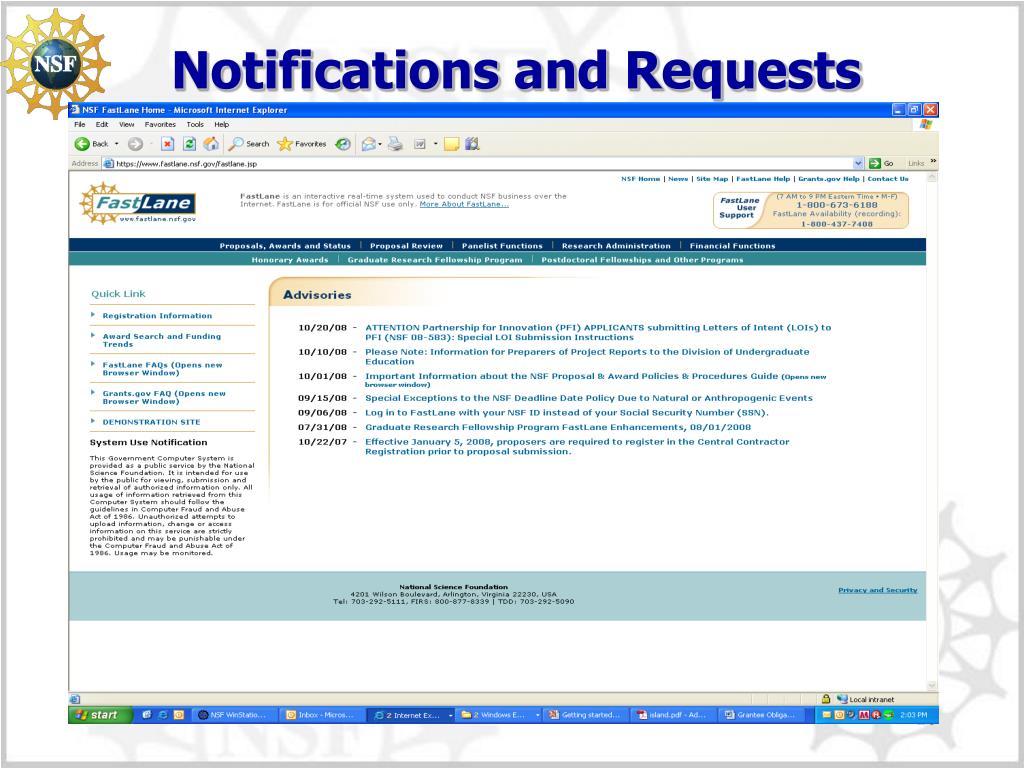Screen dimensions: 1024x768
Task: Click Award Search and Funding Trends link
Action: (x=161, y=340)
